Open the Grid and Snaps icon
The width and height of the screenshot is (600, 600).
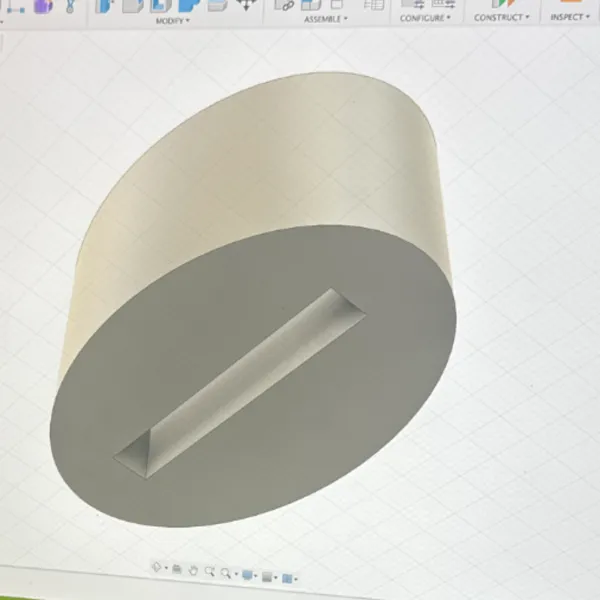pos(267,577)
